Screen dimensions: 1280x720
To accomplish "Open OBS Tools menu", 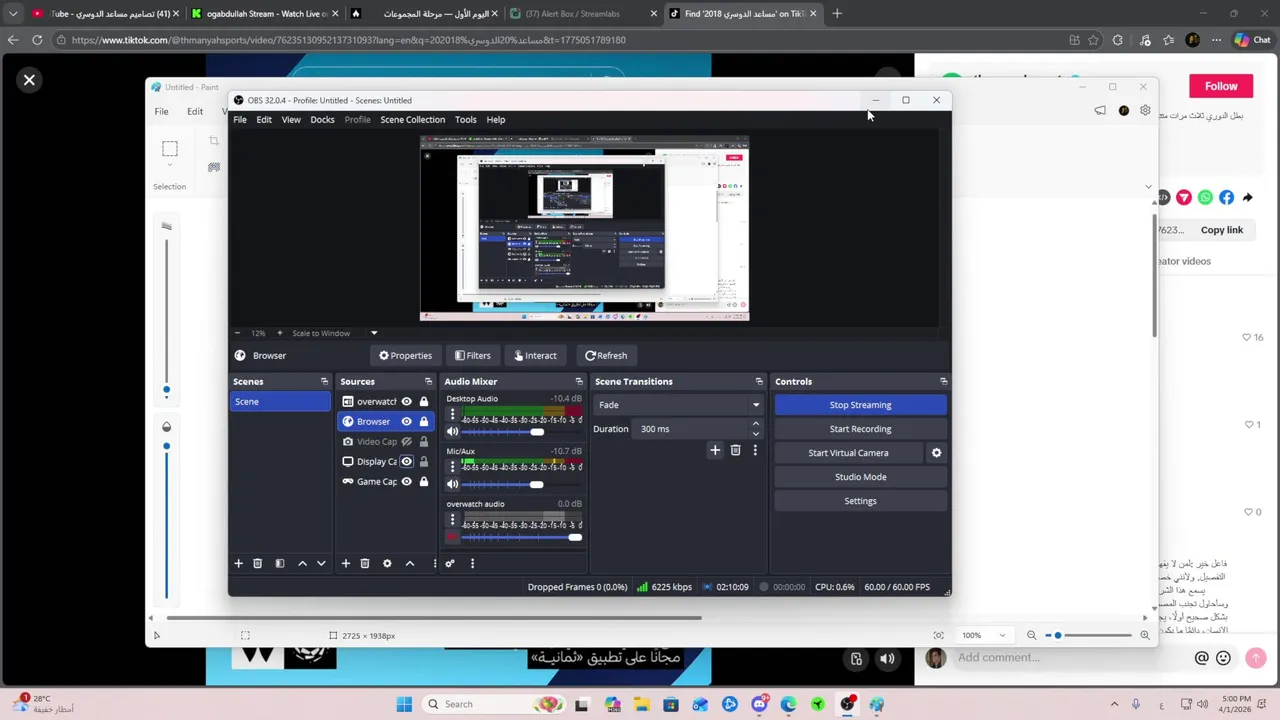I will [x=466, y=119].
